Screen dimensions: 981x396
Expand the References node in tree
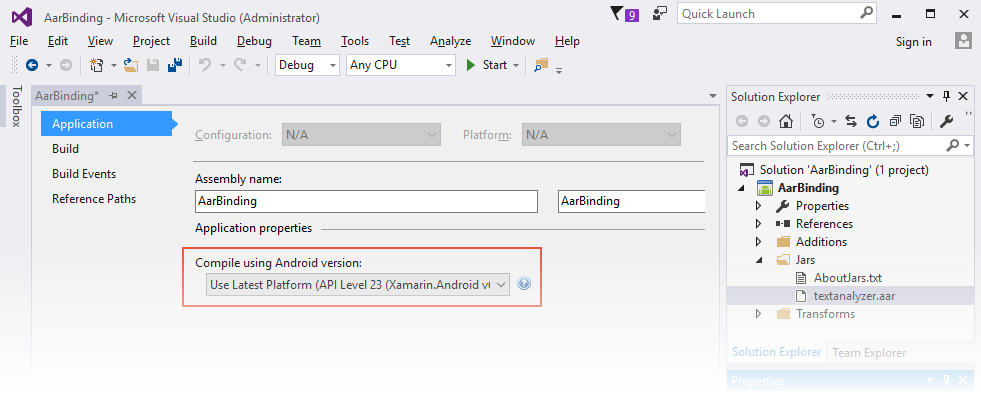coord(758,223)
